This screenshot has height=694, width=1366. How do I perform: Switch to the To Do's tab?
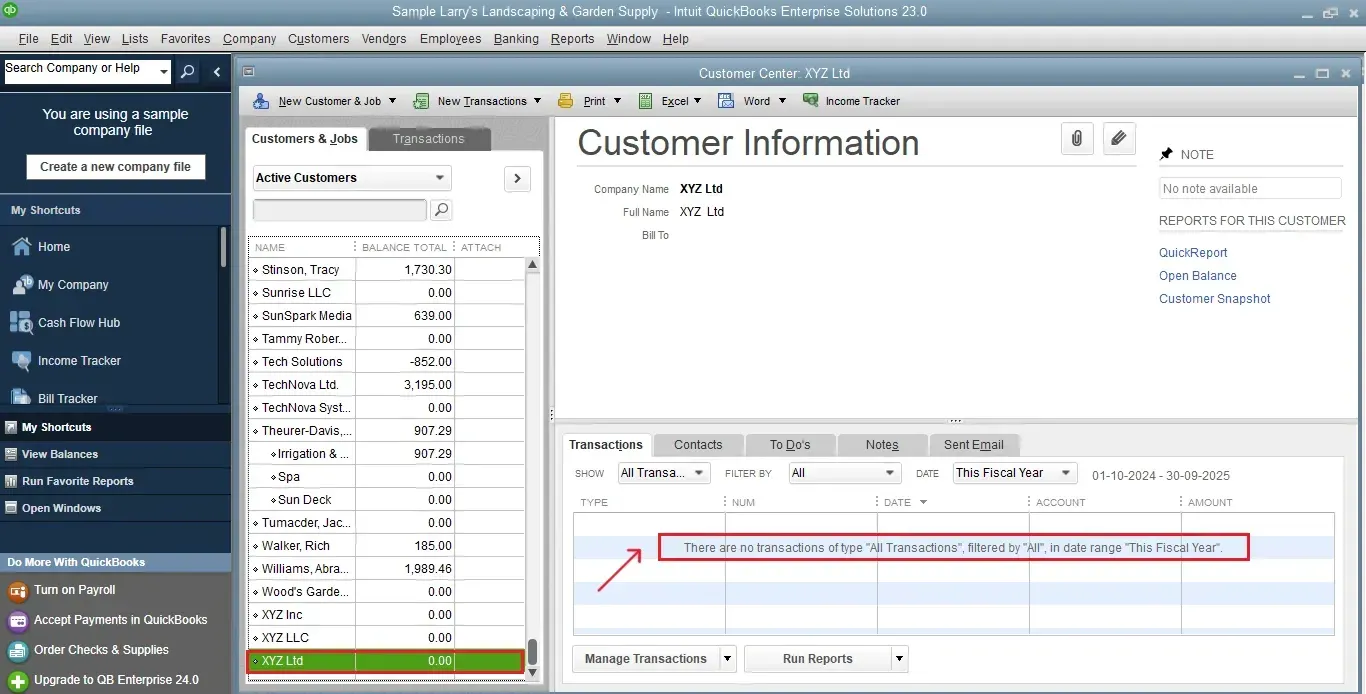coord(790,445)
